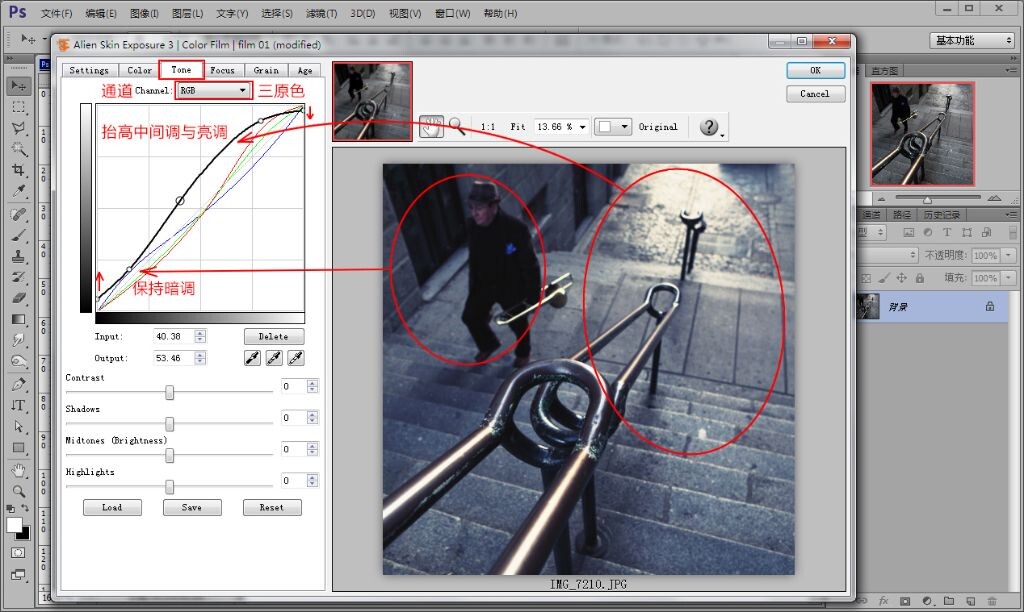Select the History Brush tool
The image size is (1024, 612).
[x=18, y=277]
